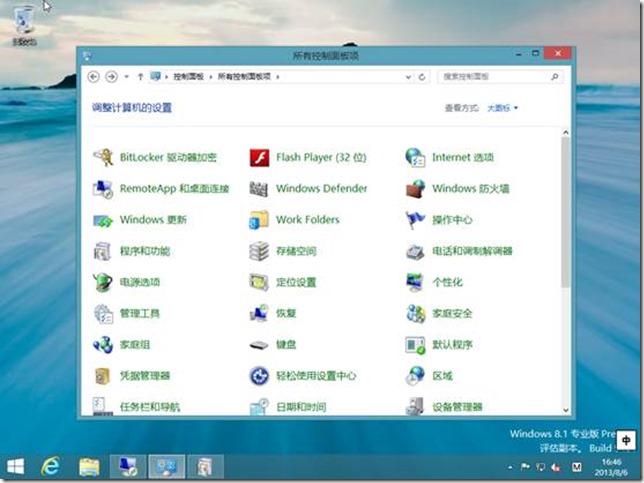Open the 电话和调制解调器 icon
This screenshot has width=644, height=483.
click(415, 251)
